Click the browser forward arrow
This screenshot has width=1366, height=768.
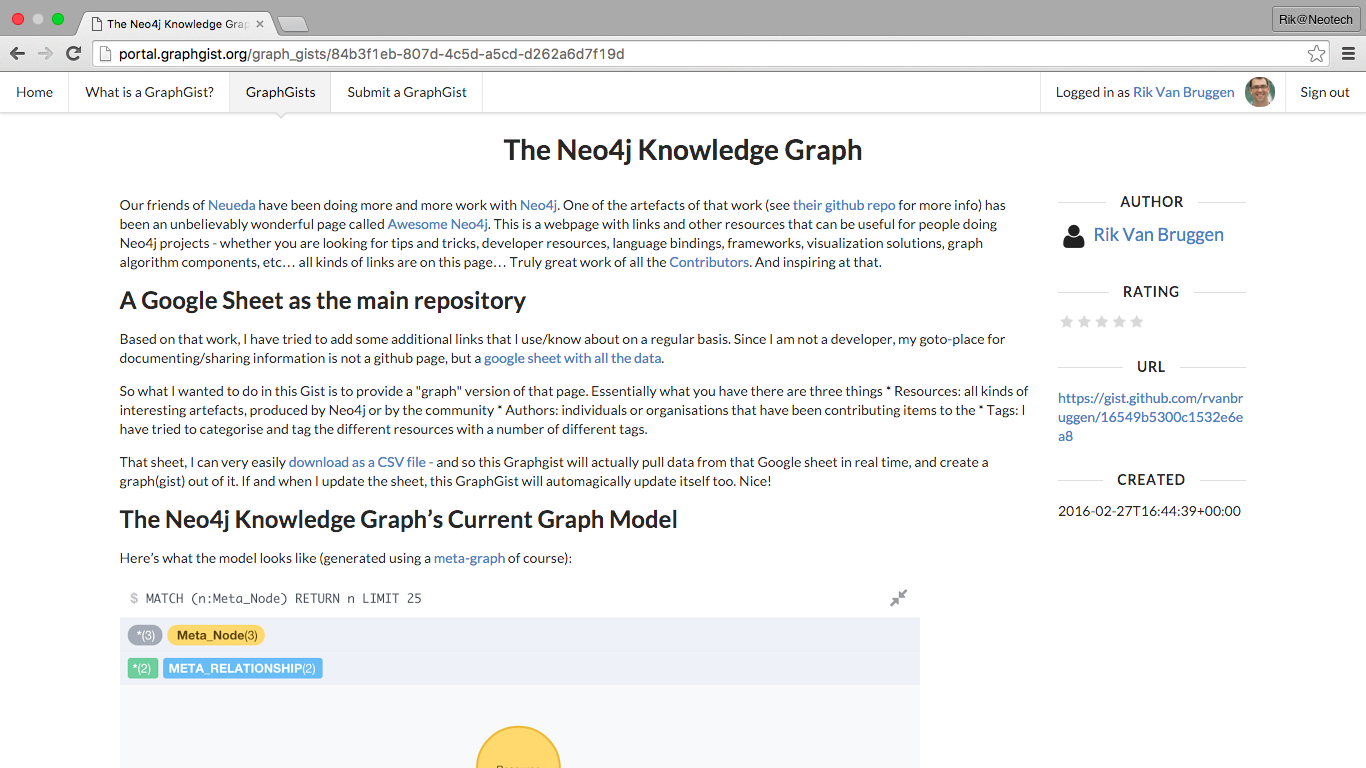click(45, 54)
